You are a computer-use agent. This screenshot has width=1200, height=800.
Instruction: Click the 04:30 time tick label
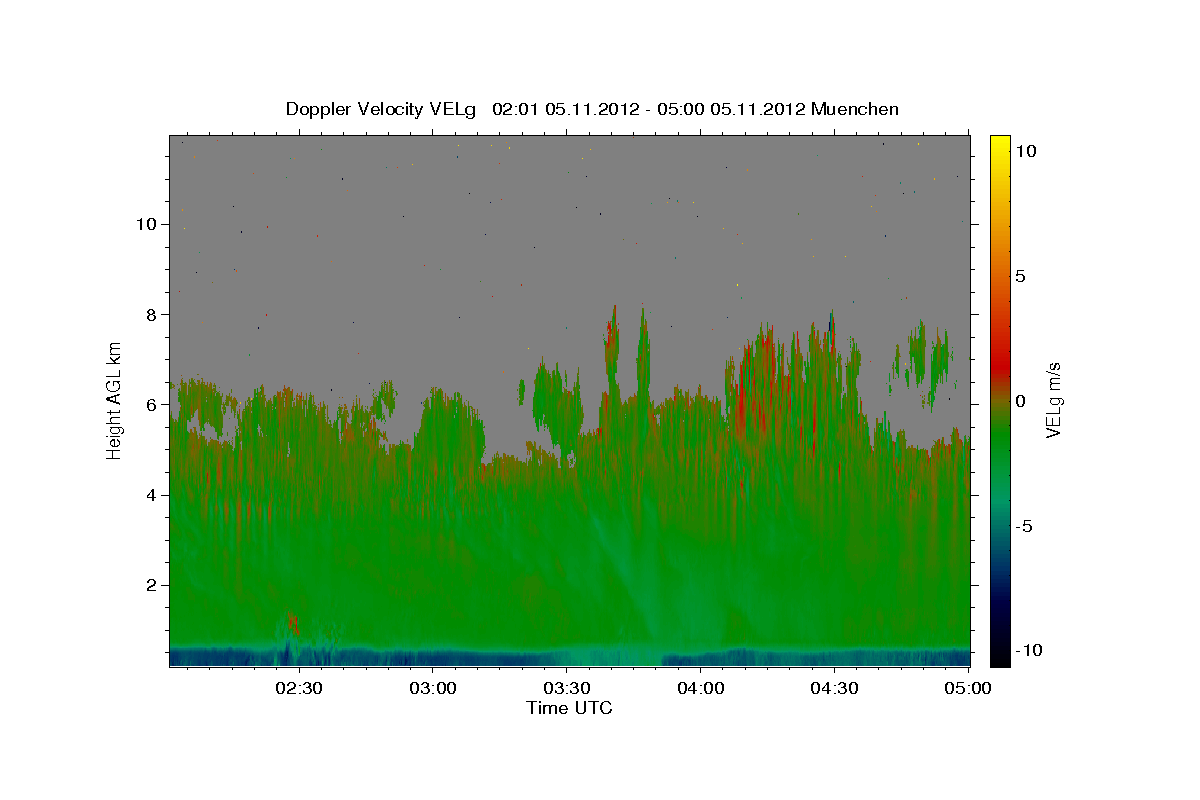click(x=834, y=688)
